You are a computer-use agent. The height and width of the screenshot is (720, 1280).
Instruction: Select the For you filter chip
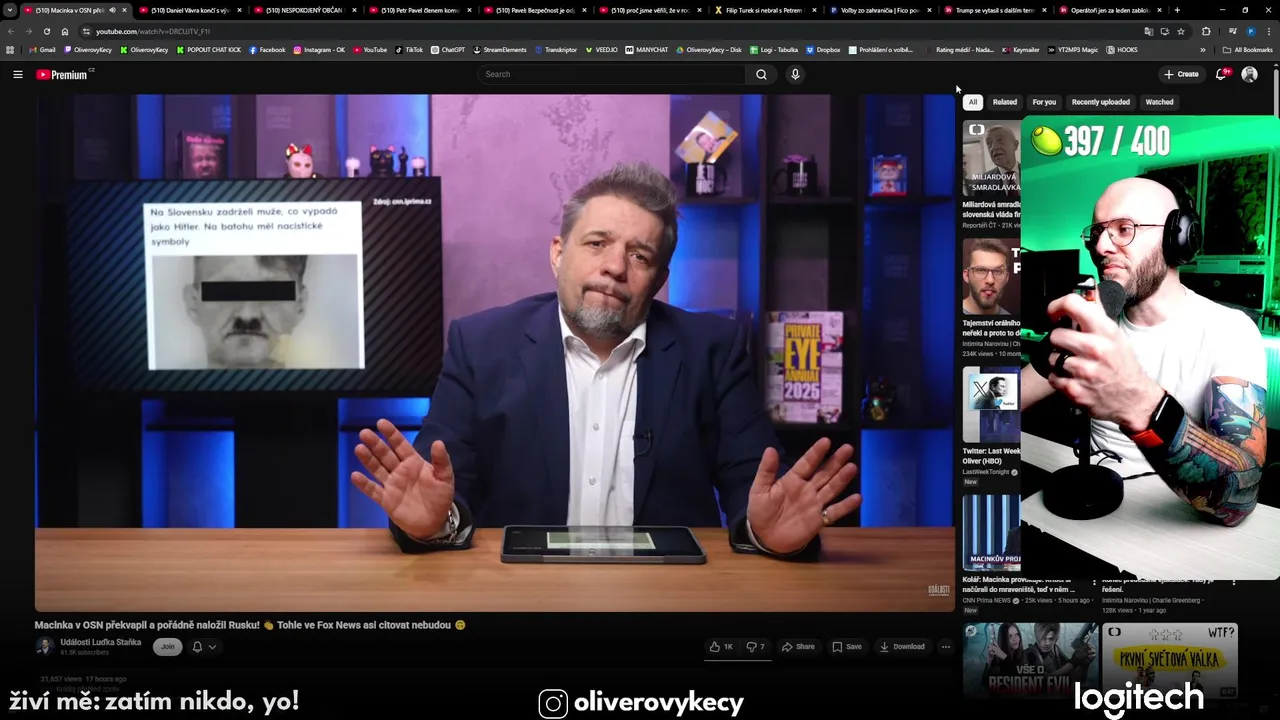1044,102
